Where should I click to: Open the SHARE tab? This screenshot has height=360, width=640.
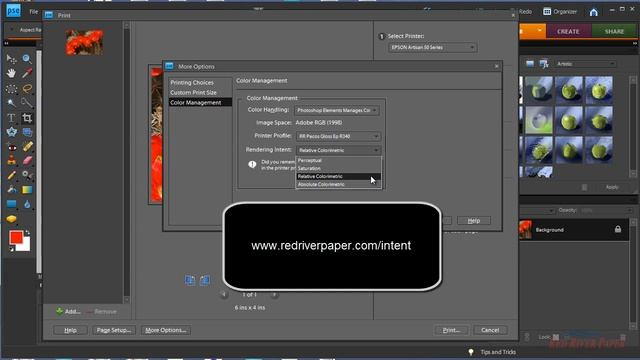614,31
